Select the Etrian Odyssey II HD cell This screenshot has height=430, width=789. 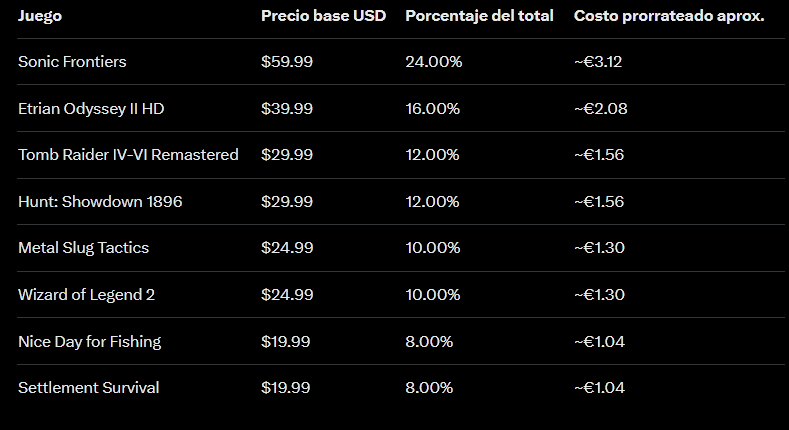pyautogui.click(x=91, y=108)
